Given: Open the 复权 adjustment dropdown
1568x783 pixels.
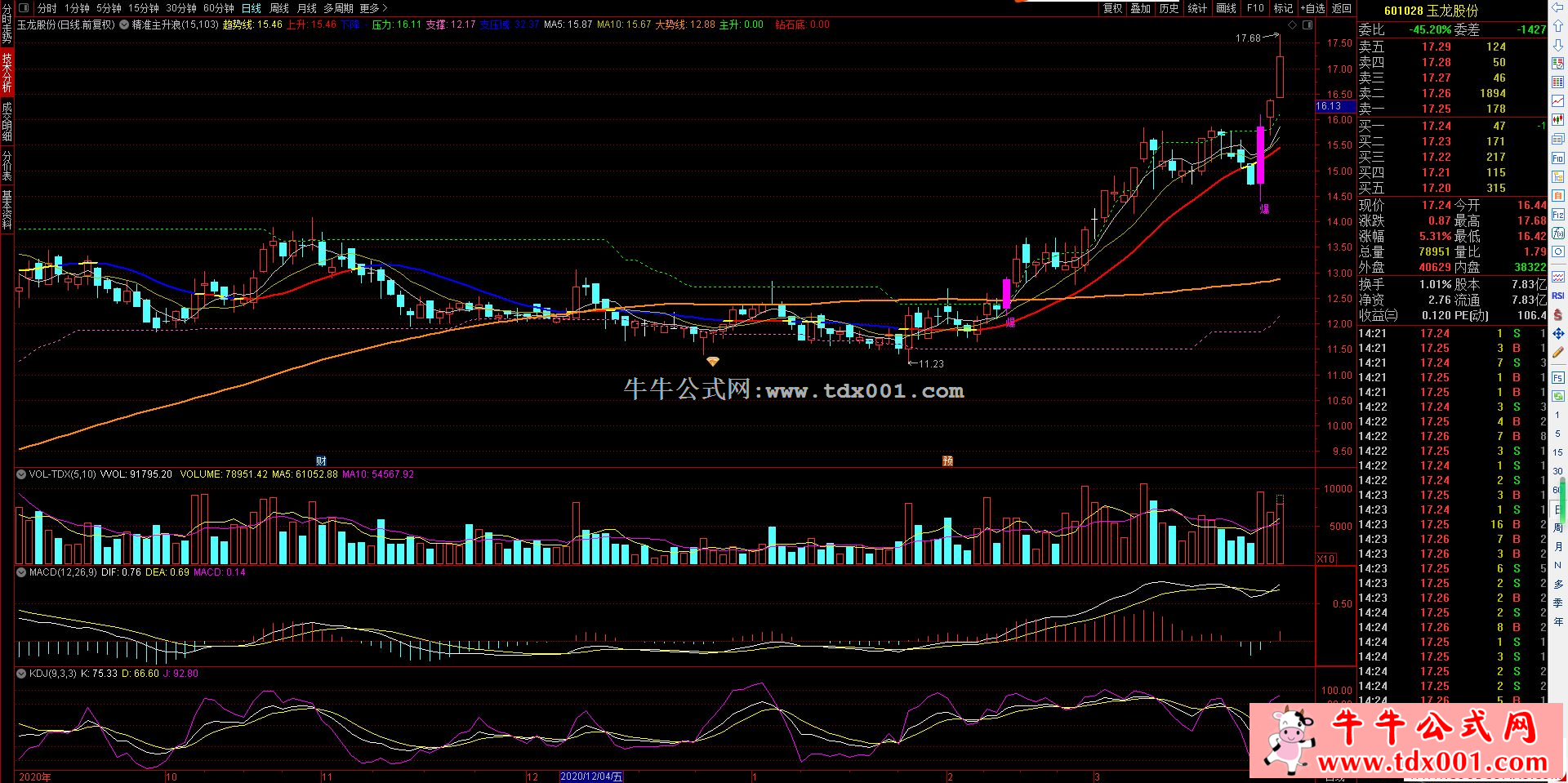Looking at the screenshot, I should tap(1113, 8).
